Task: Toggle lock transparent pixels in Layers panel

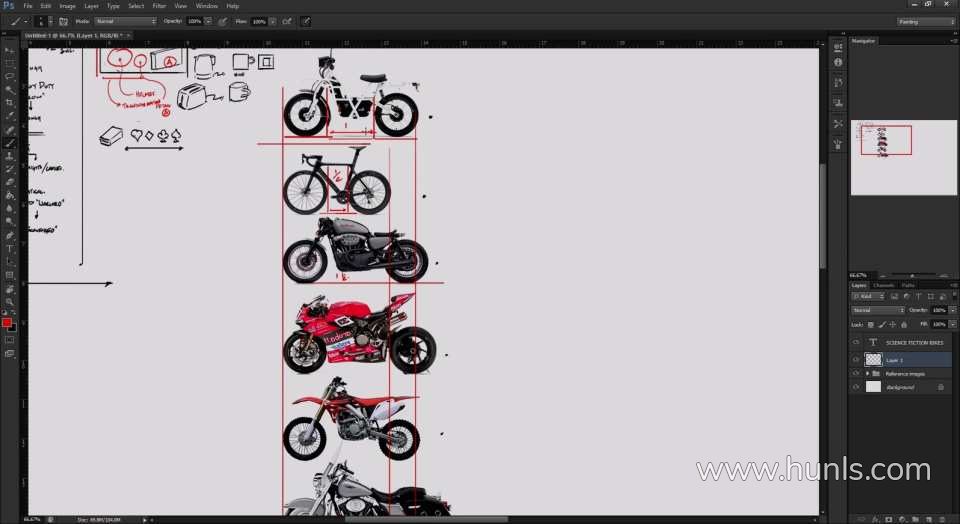Action: pyautogui.click(x=871, y=324)
